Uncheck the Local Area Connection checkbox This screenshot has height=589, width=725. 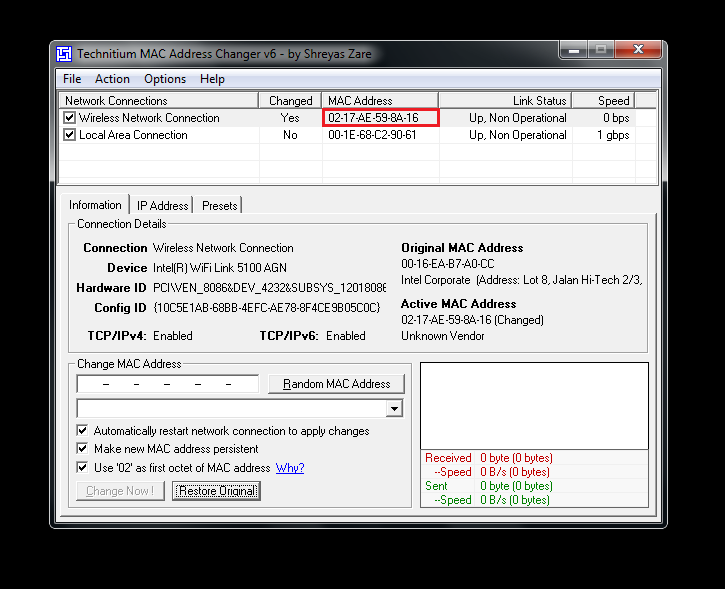[x=69, y=135]
